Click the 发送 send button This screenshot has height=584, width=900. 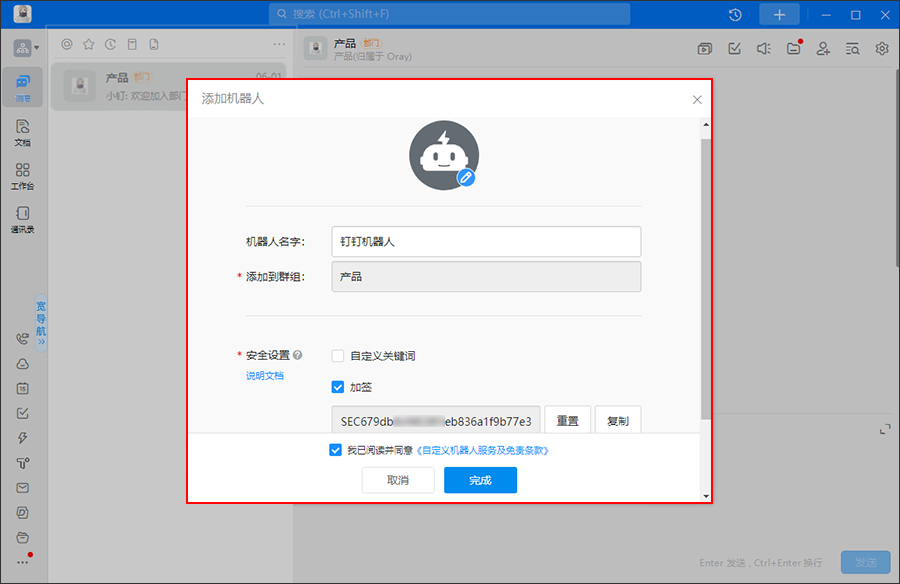click(866, 562)
